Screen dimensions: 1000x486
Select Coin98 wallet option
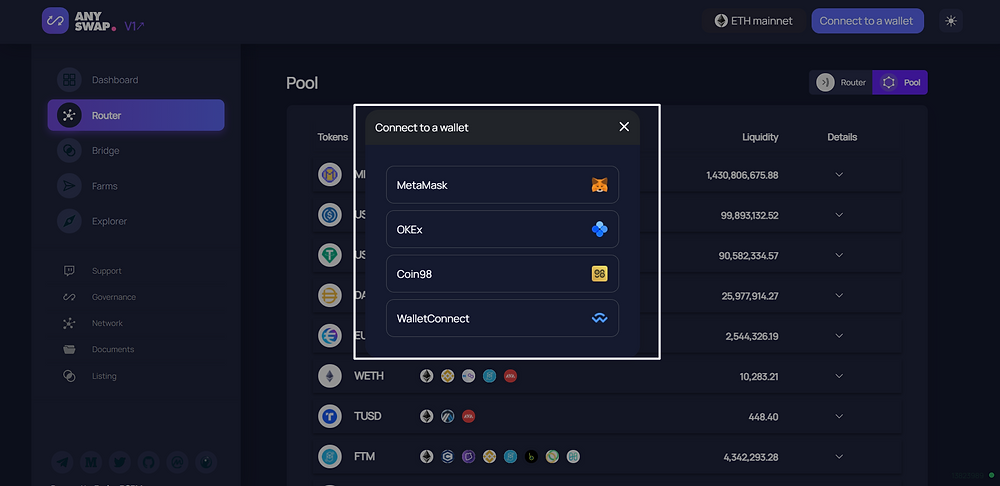point(502,274)
